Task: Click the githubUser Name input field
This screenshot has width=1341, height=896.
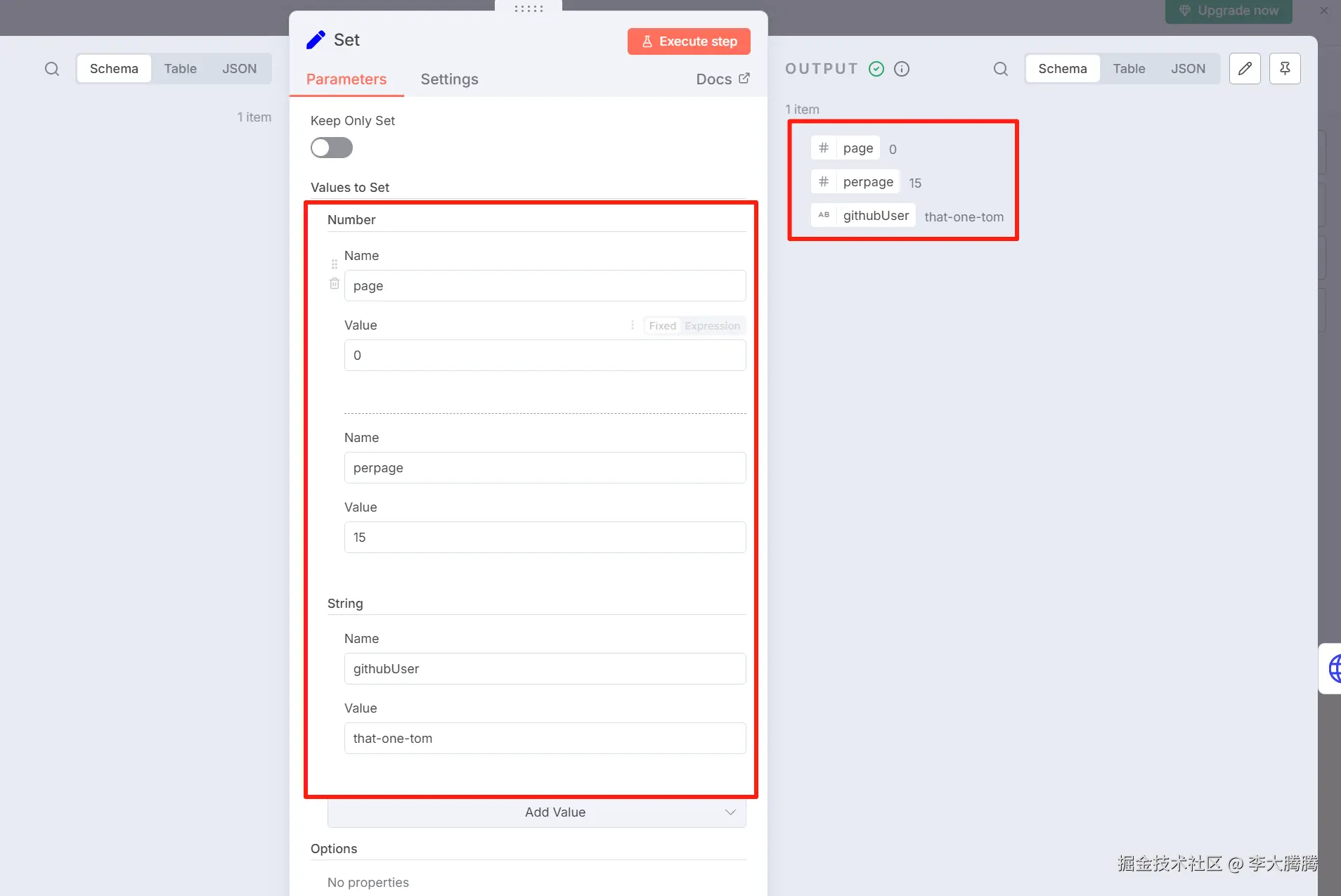Action: coord(545,669)
